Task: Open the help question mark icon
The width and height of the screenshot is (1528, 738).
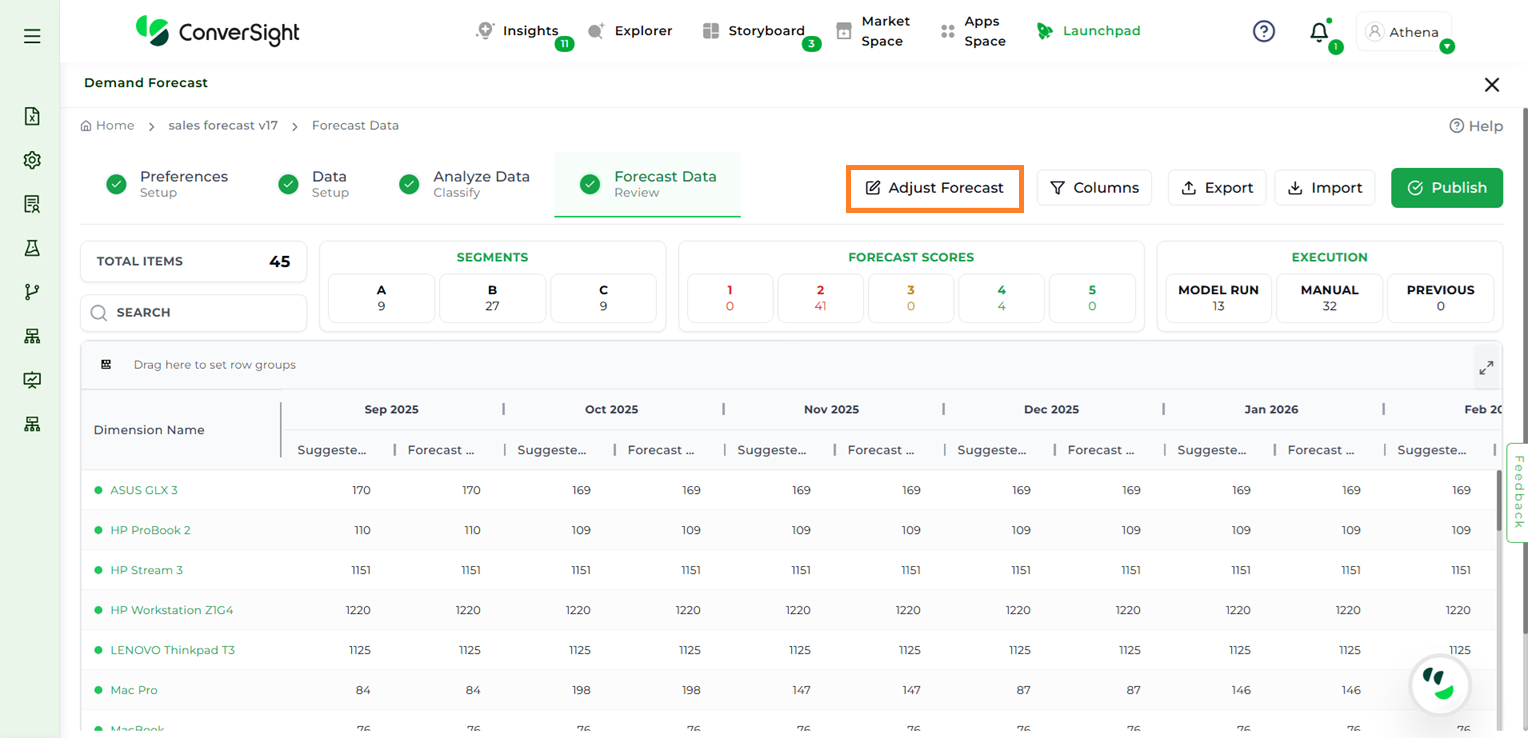Action: tap(1264, 32)
